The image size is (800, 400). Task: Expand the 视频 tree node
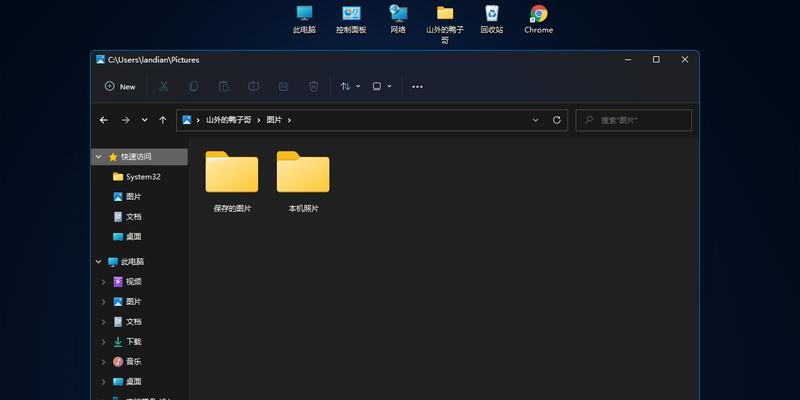click(x=104, y=282)
